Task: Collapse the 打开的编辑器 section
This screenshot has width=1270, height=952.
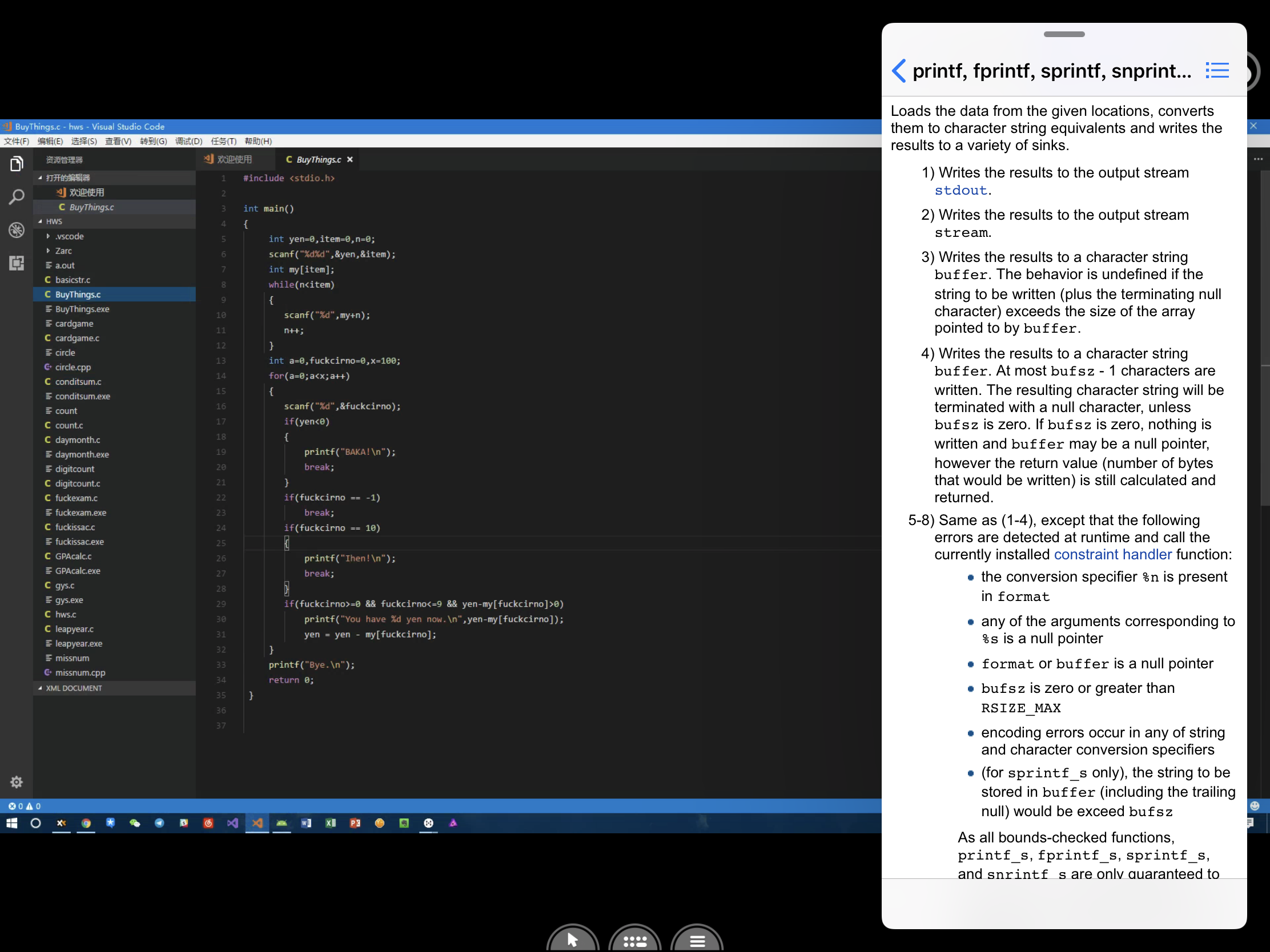Action: [x=115, y=178]
